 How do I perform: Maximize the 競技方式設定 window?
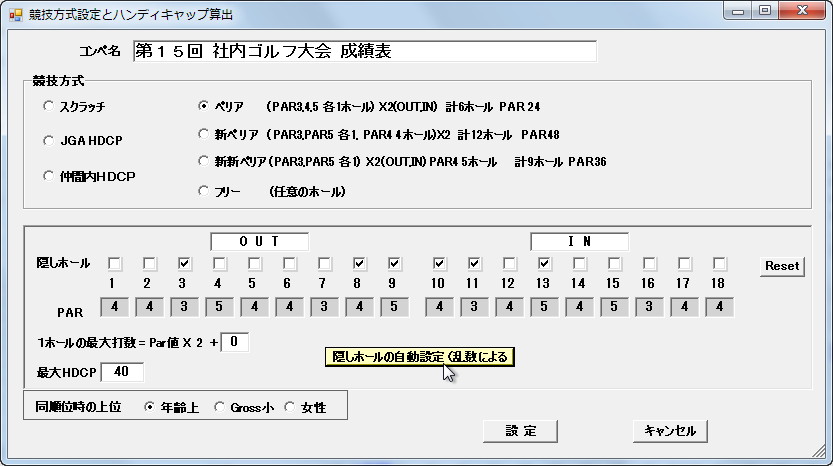[x=765, y=11]
